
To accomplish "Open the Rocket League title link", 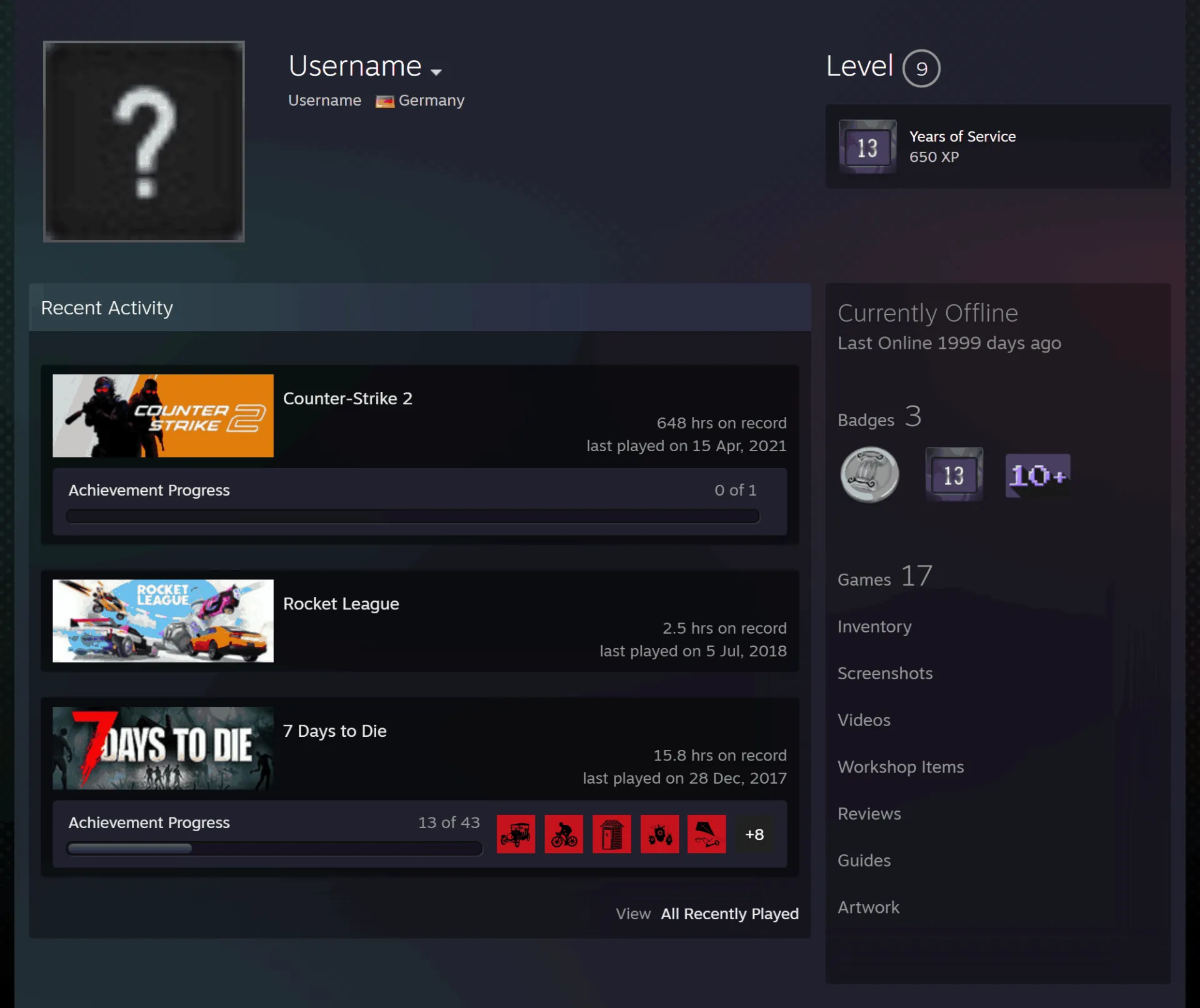I will click(x=341, y=604).
